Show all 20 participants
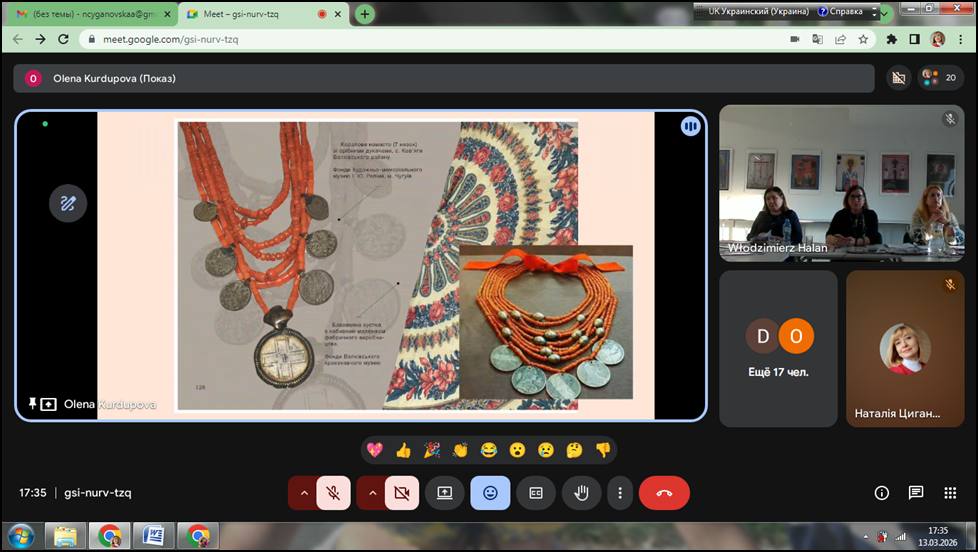This screenshot has width=978, height=552. tap(940, 77)
